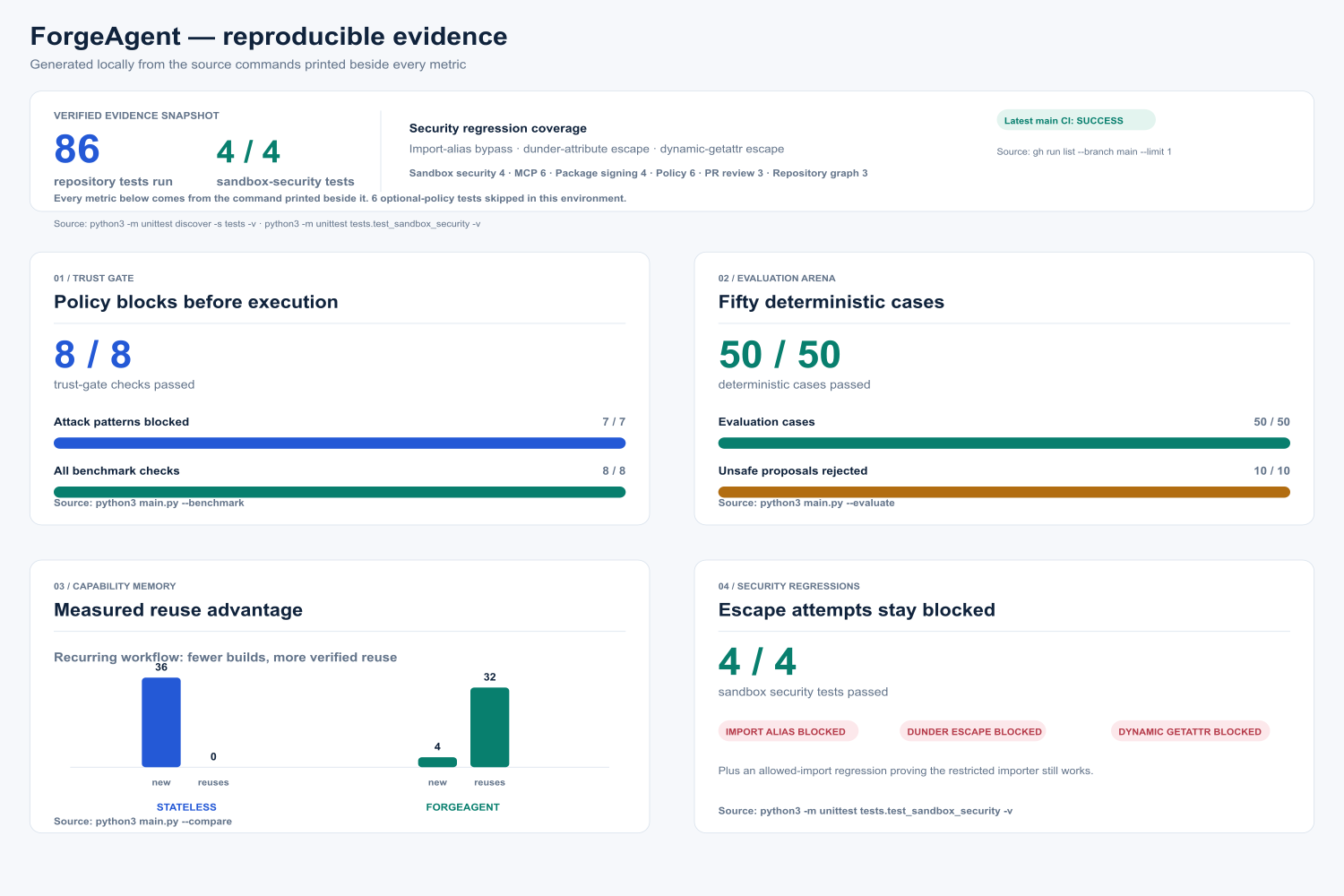This screenshot has width=1344, height=896.
Task: Click the 8 / 8 trust-gate checks figure
Action: click(x=92, y=355)
